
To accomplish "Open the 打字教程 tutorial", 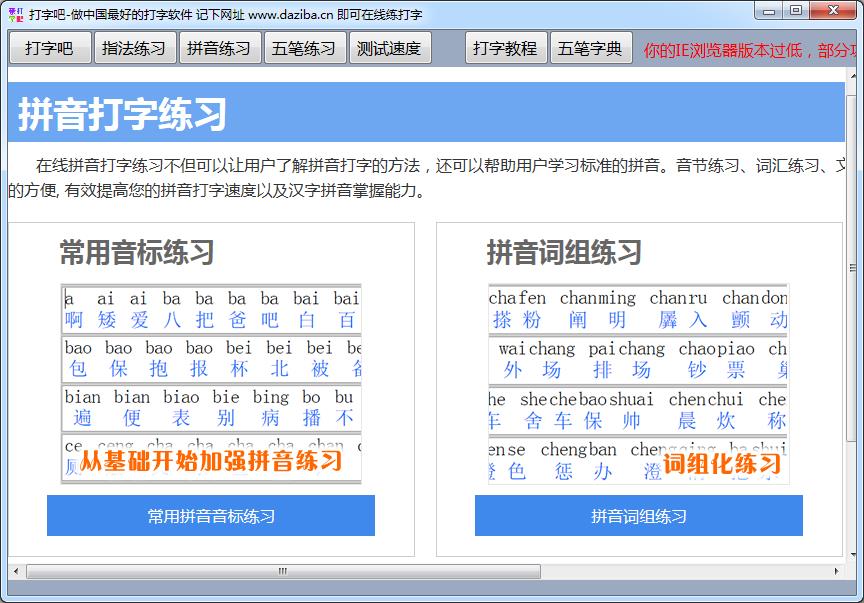I will [505, 48].
